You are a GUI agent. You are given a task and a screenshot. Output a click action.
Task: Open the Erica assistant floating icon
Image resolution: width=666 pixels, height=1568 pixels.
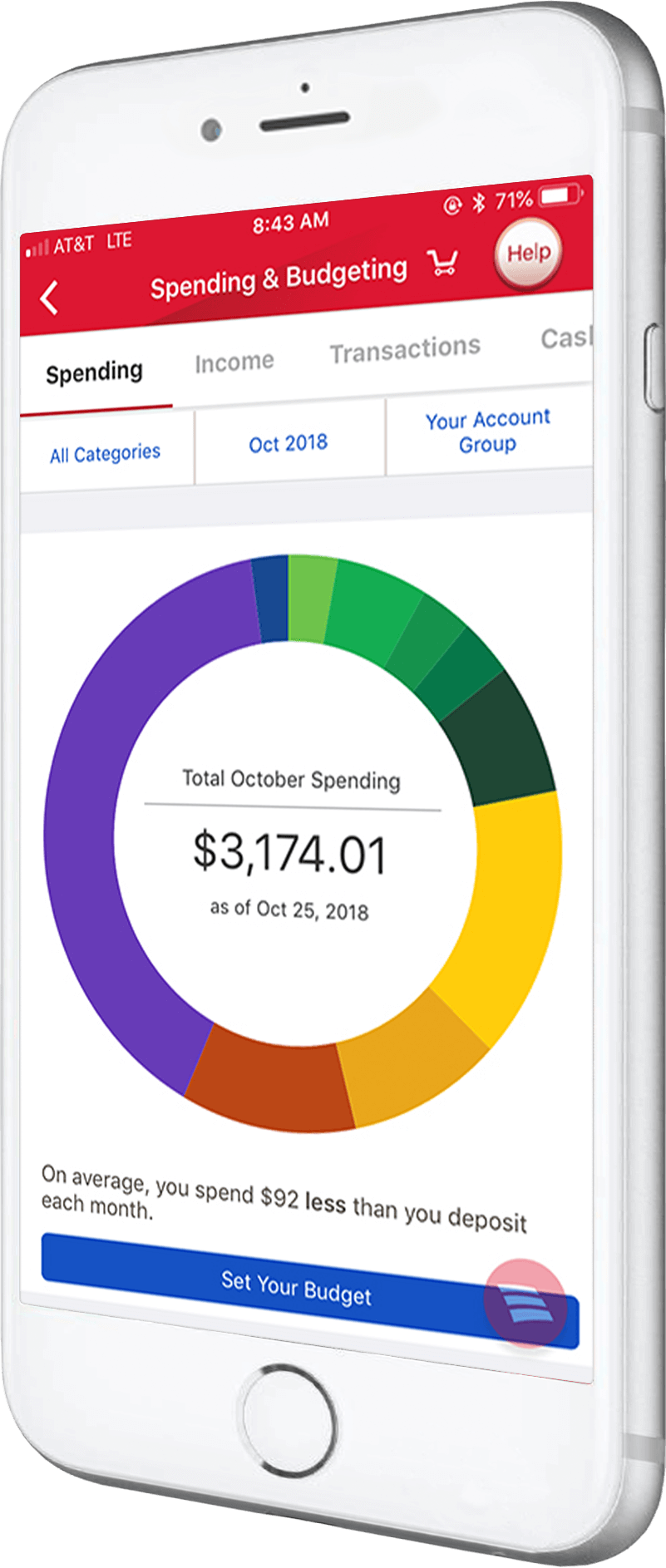[525, 1303]
